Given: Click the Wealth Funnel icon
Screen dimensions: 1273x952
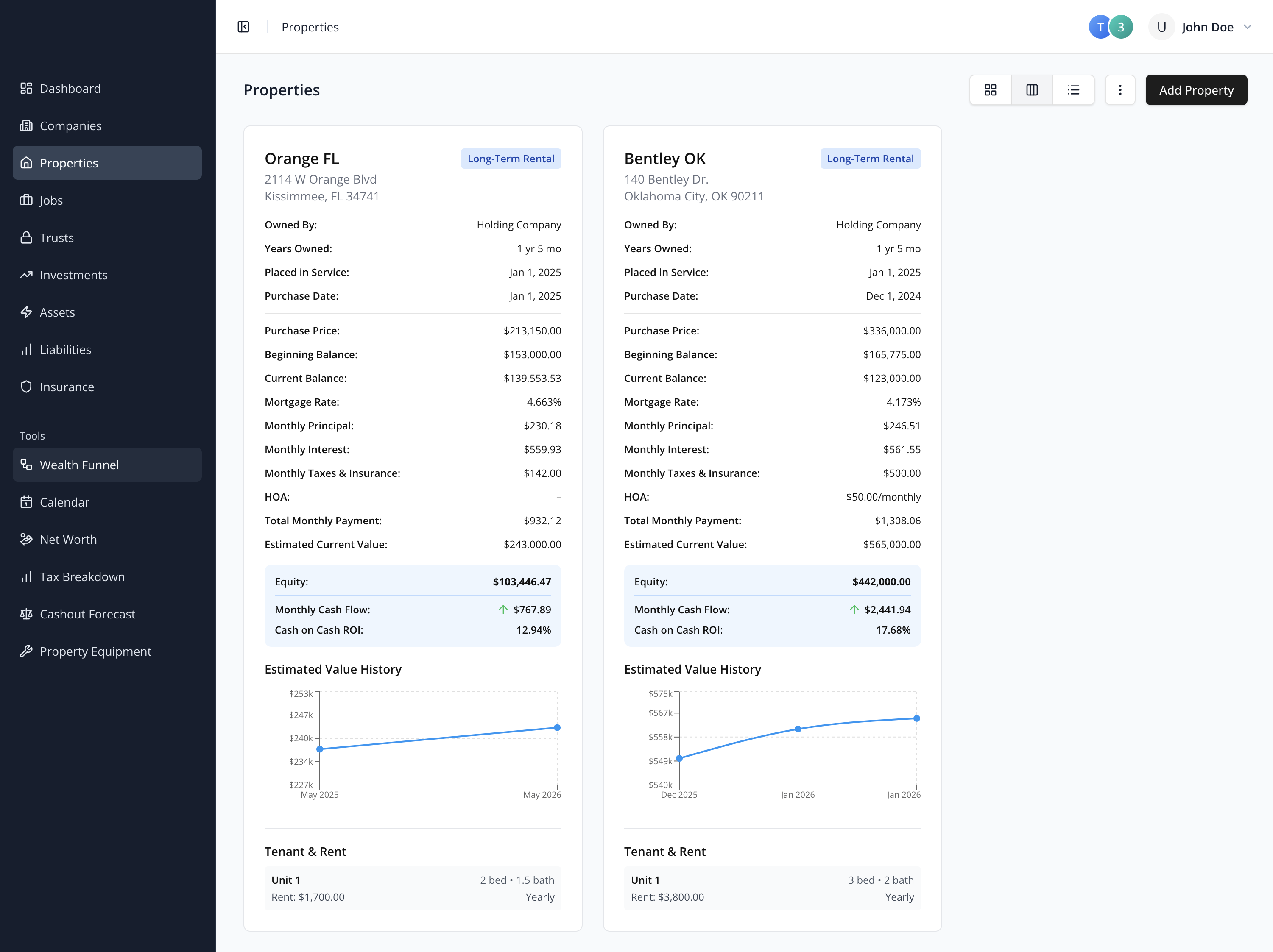Looking at the screenshot, I should point(26,464).
